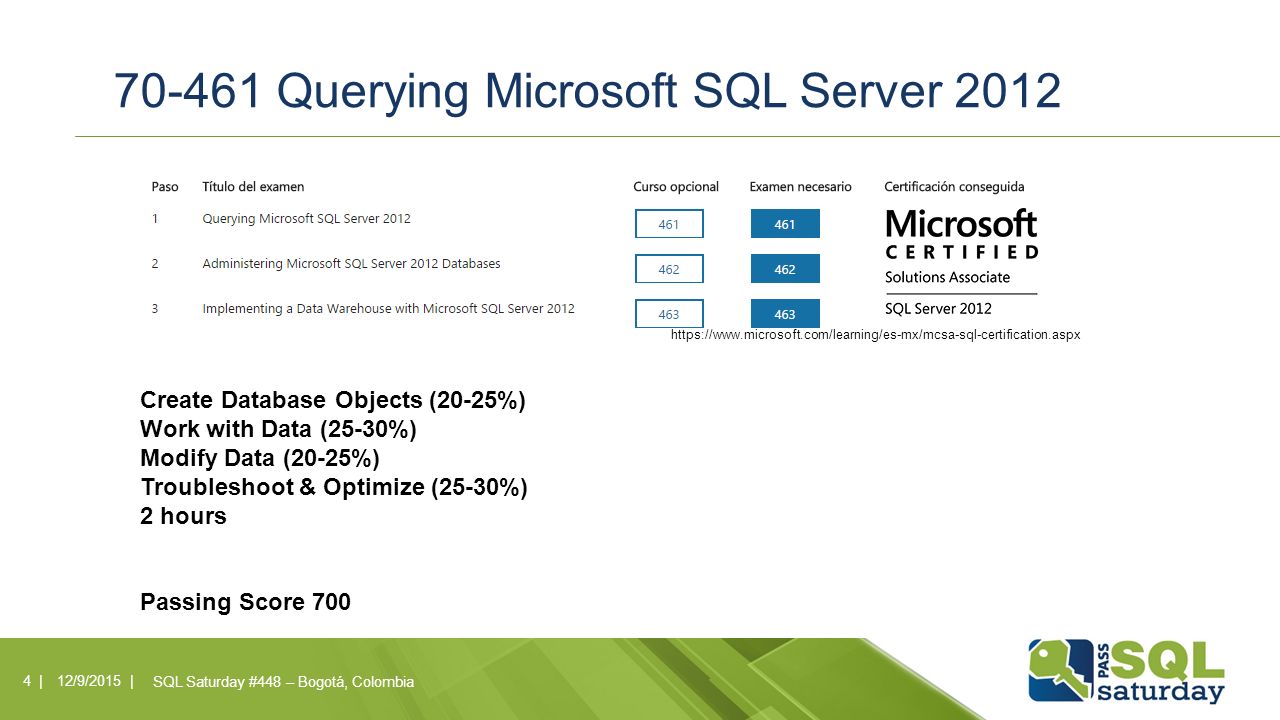Click the footer date 12/9/2015
The image size is (1280, 720).
89,681
